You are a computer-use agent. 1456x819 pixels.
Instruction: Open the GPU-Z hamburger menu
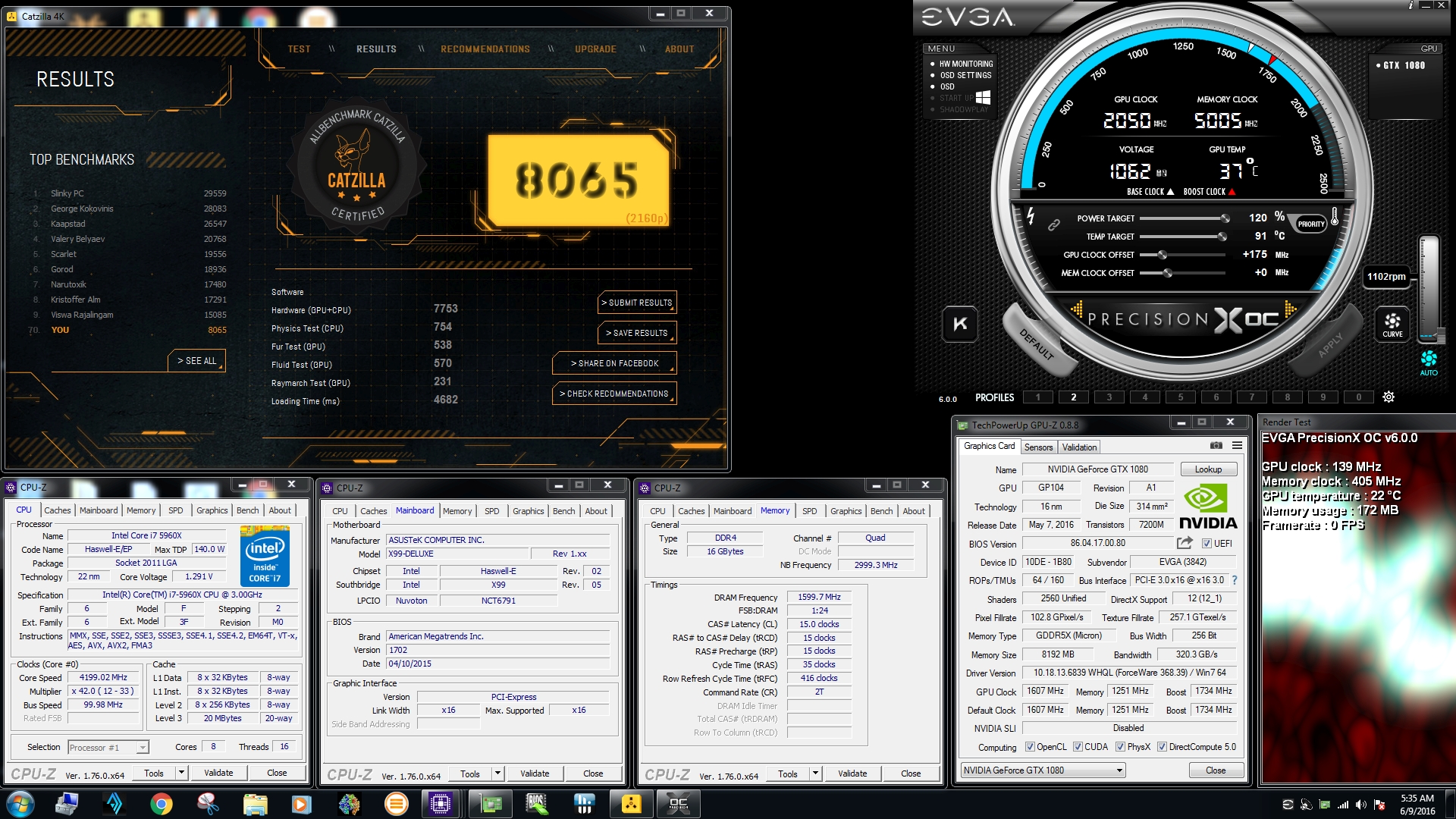click(x=1237, y=446)
